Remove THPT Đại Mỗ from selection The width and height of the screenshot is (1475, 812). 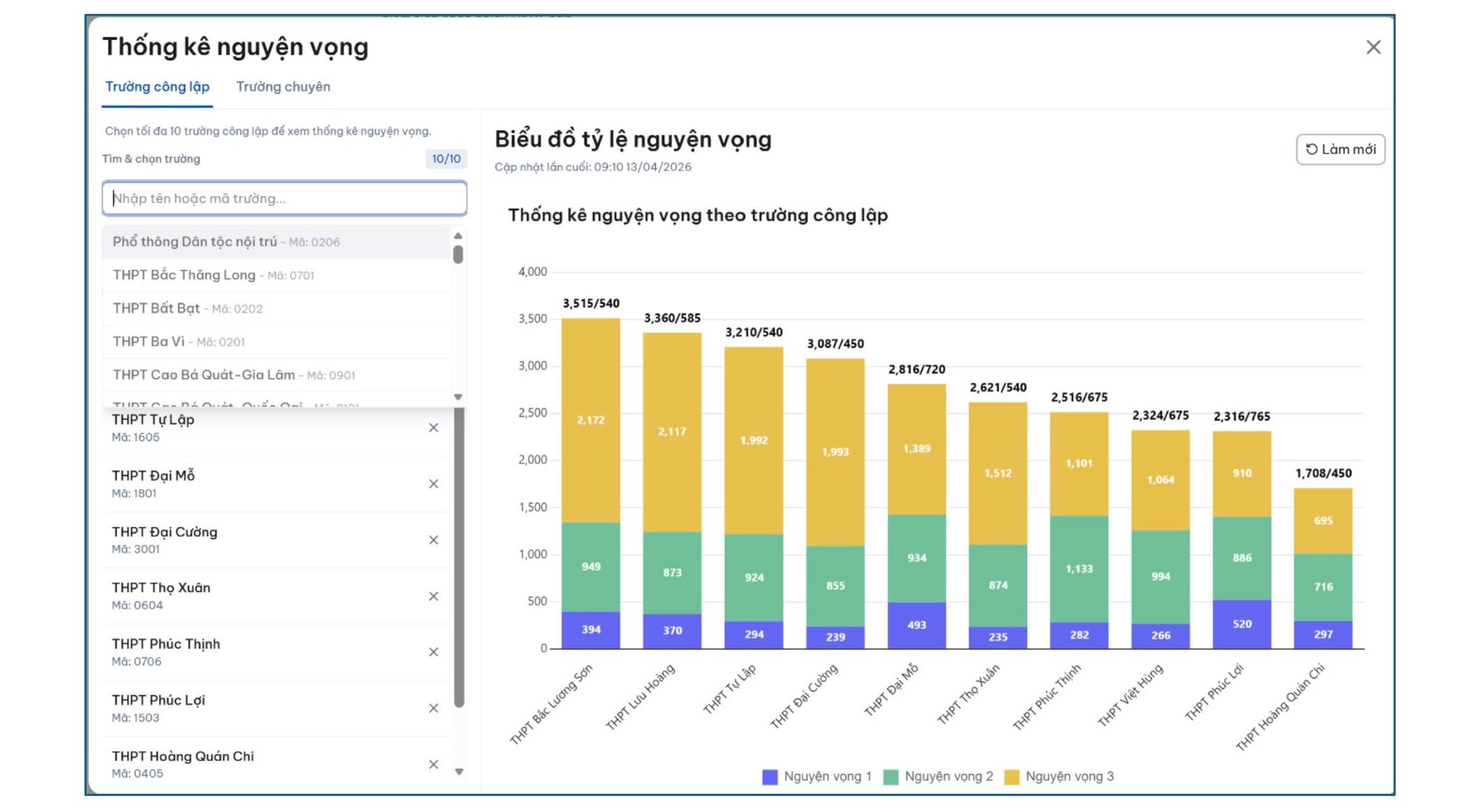click(x=434, y=484)
